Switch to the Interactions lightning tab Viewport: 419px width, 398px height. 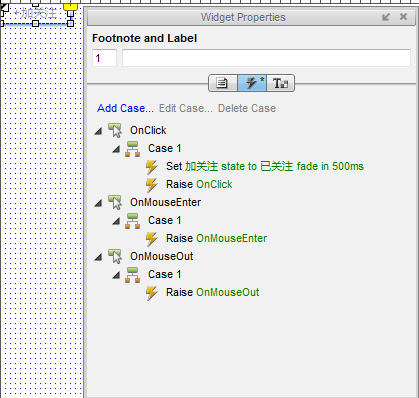click(252, 83)
